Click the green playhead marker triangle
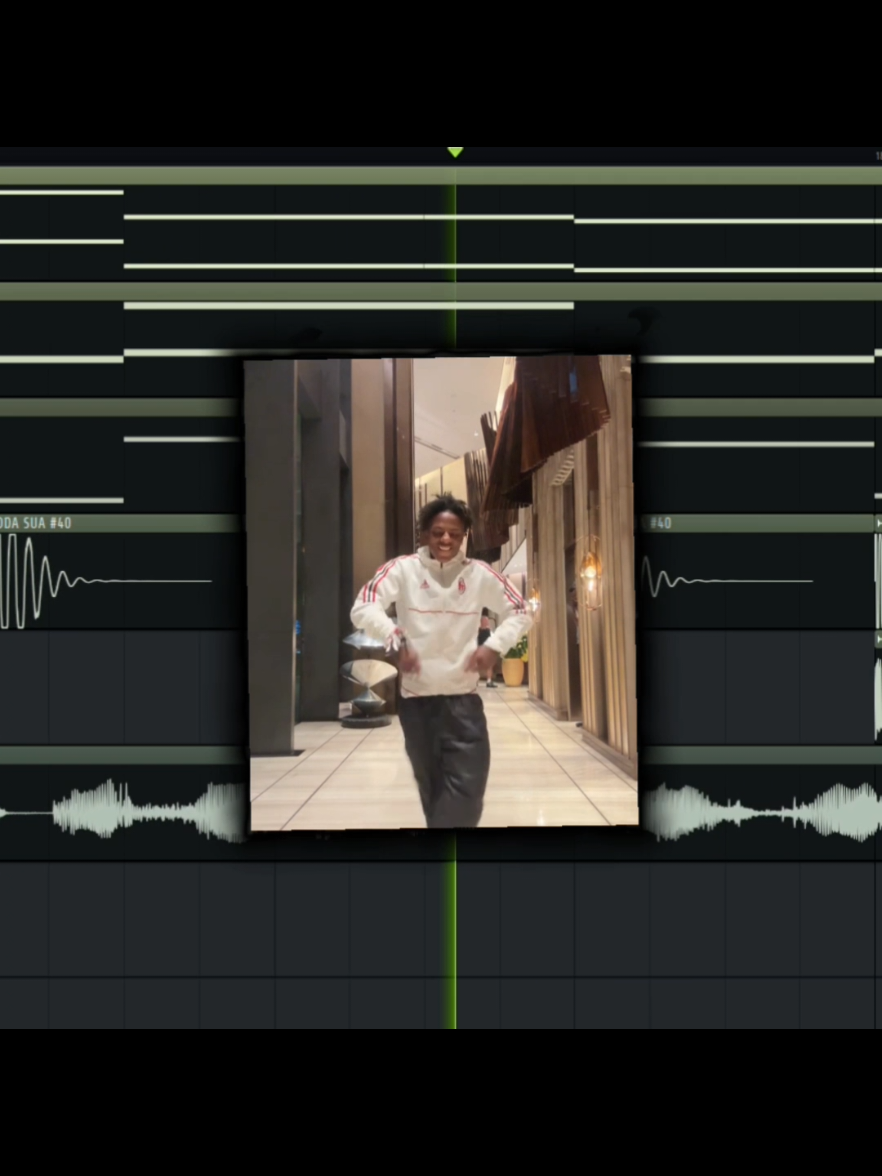 click(x=455, y=152)
